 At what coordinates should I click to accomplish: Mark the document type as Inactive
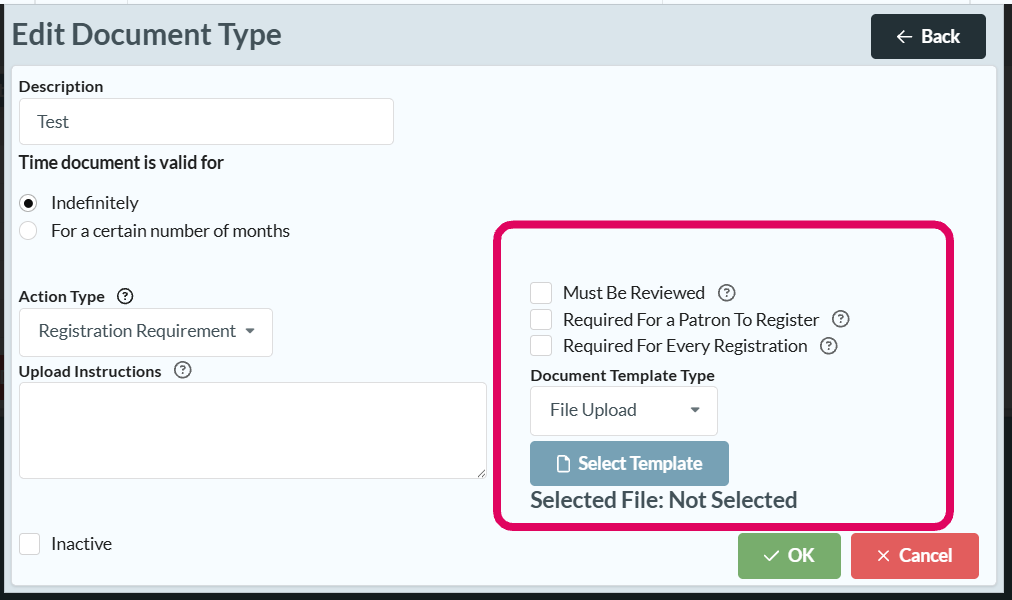coord(30,544)
